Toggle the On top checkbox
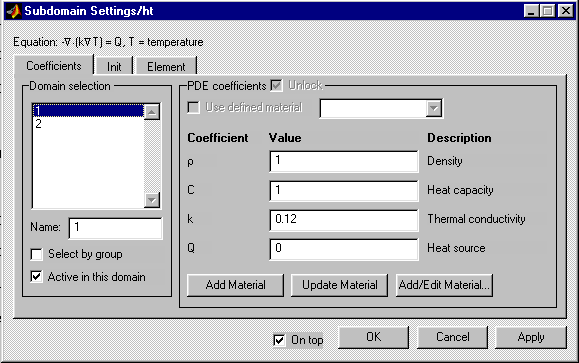The height and width of the screenshot is (363, 579). pyautogui.click(x=279, y=340)
